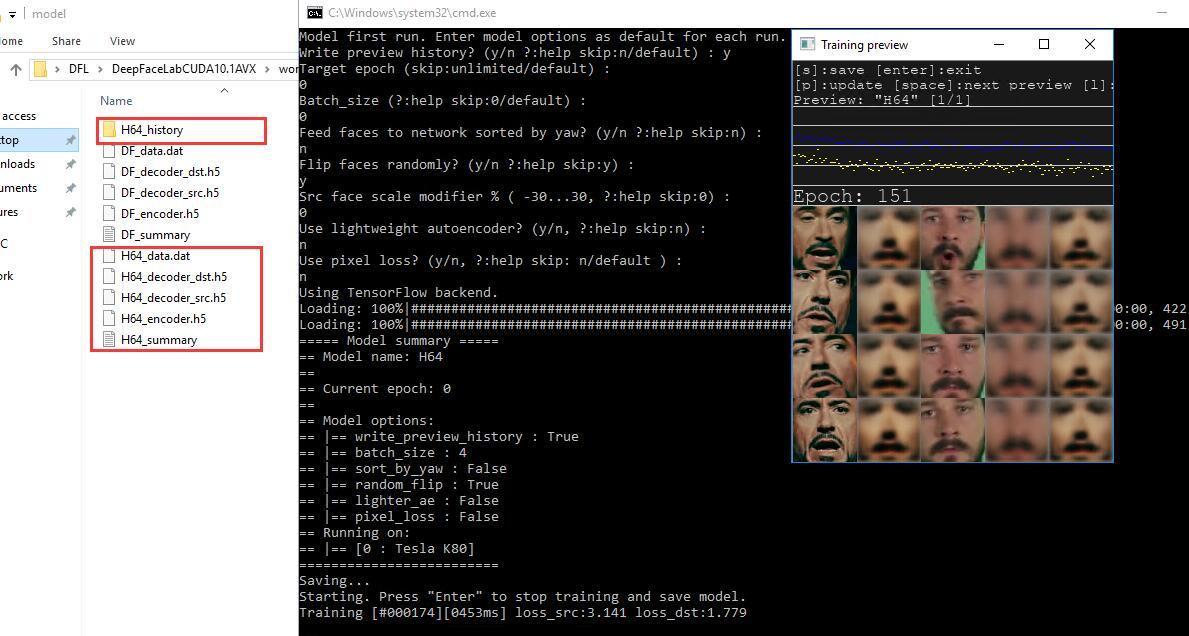Select DF_decoder_src.h5 in the file list
Screen dimensions: 1189x636
[169, 193]
